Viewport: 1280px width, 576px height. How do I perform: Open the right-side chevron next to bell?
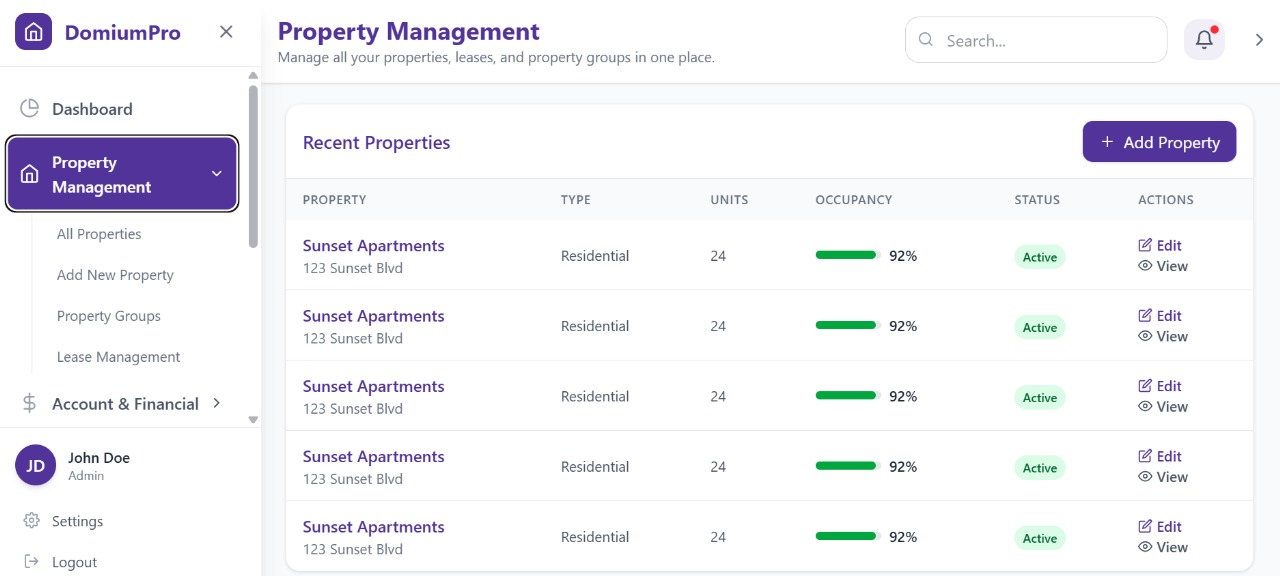tap(1259, 39)
